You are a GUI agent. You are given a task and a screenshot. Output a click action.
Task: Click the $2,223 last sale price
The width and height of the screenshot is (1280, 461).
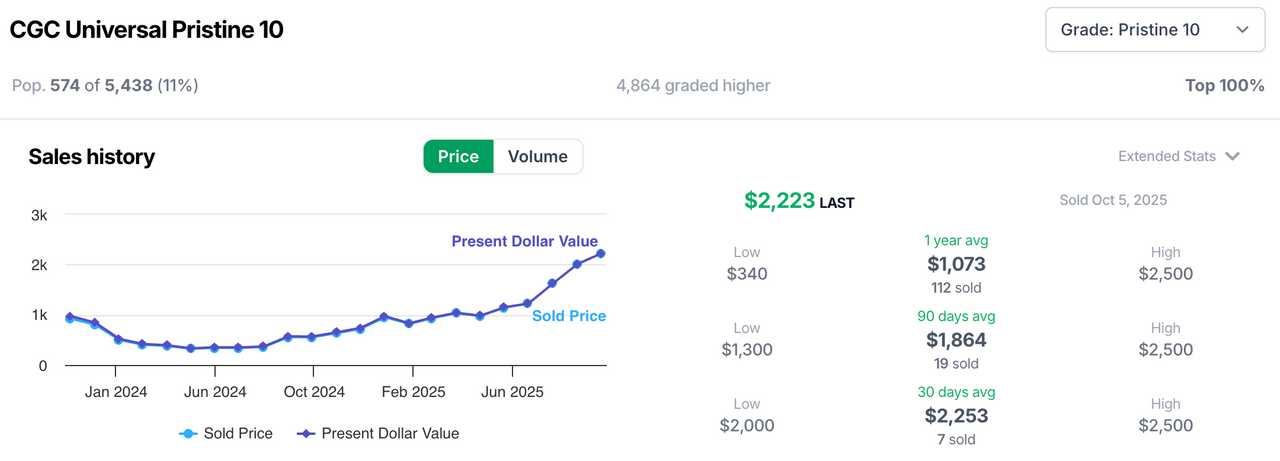[780, 201]
